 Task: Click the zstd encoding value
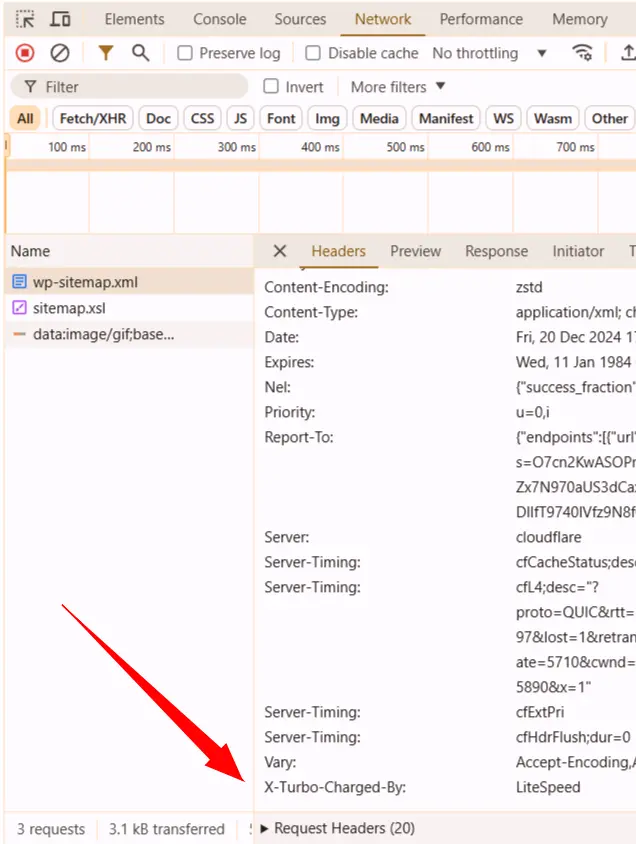pos(529,287)
